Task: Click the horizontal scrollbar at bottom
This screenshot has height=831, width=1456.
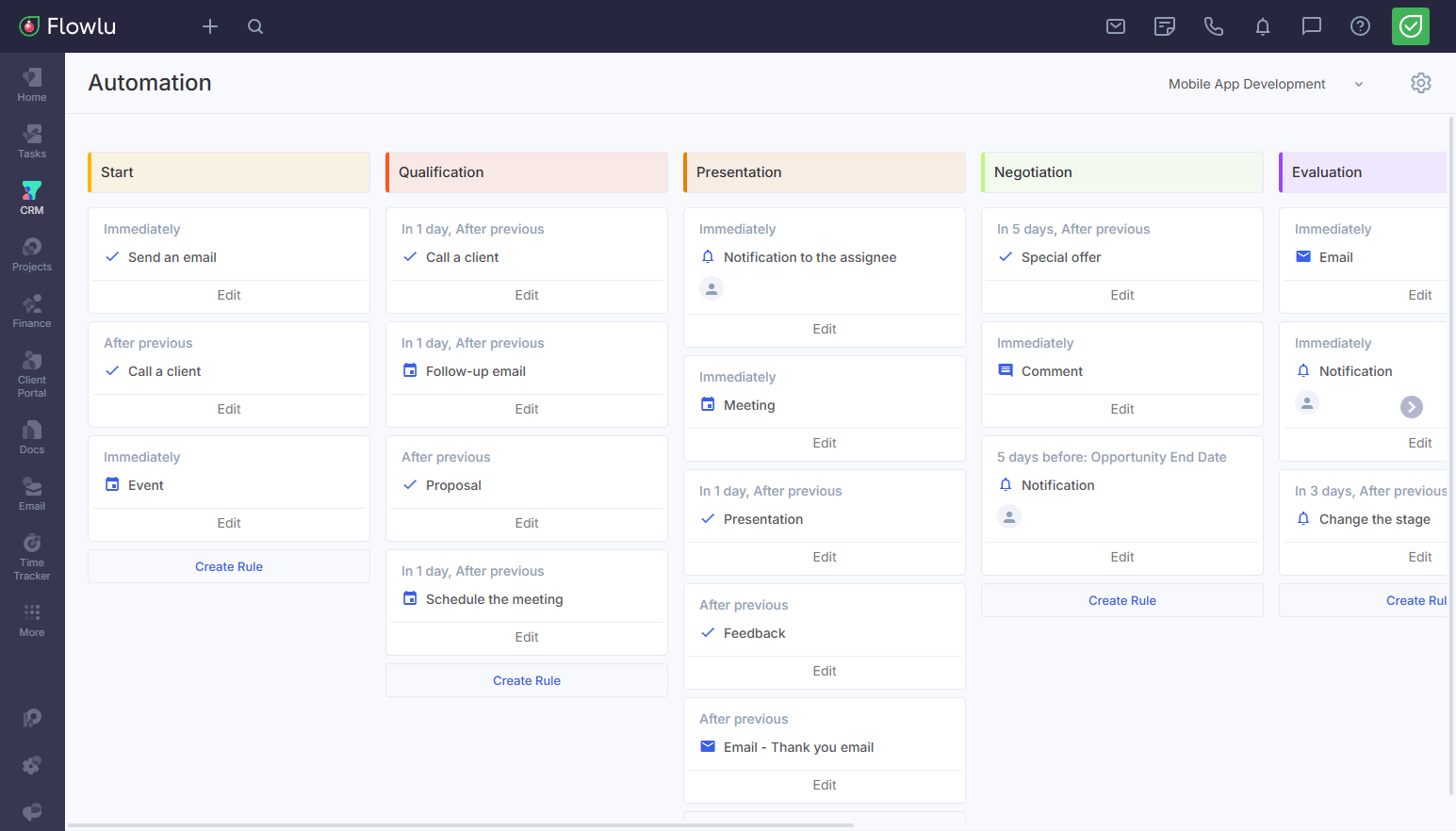Action: pos(461,825)
